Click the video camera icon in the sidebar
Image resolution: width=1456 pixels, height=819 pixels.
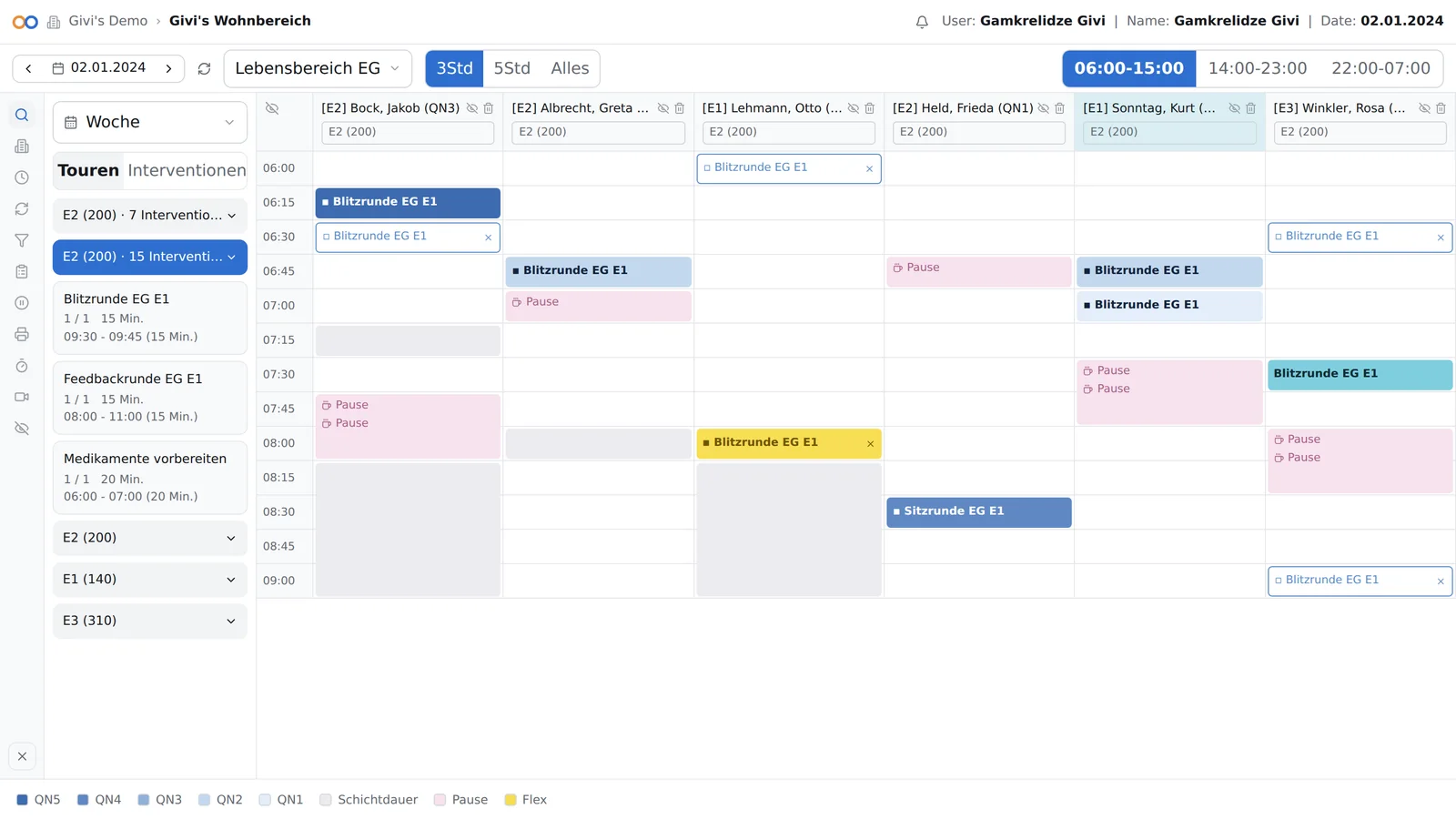(22, 397)
